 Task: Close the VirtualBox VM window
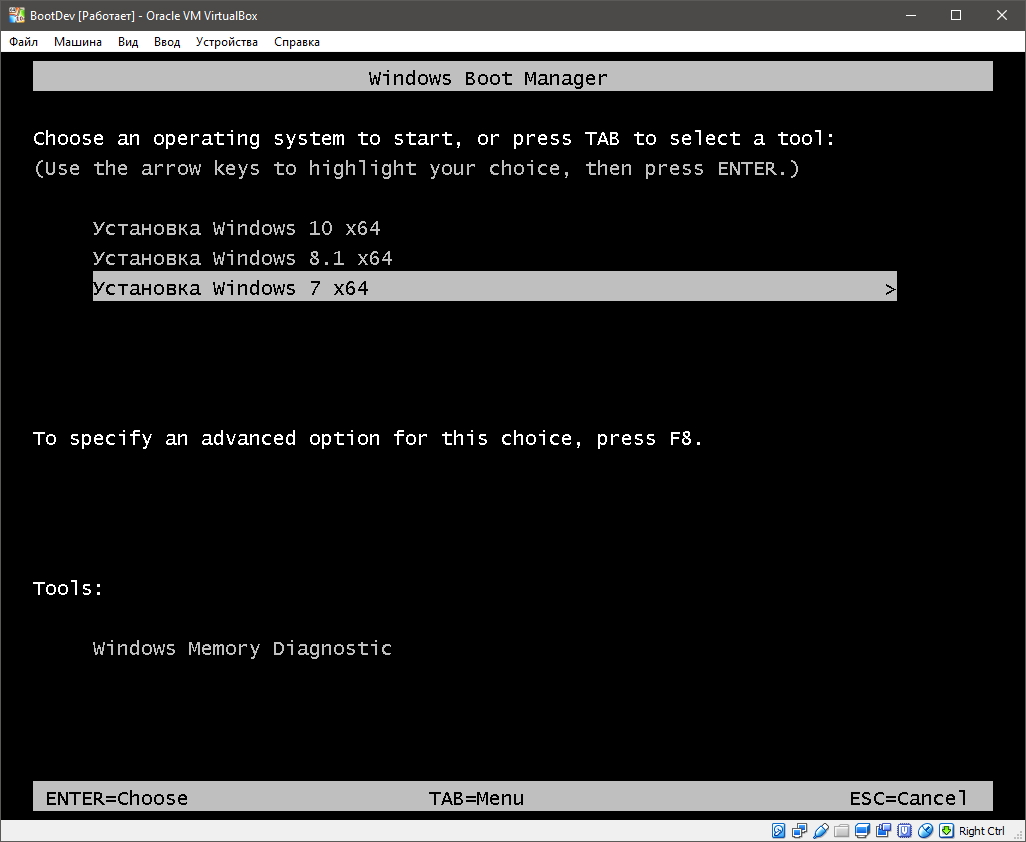[x=1002, y=15]
